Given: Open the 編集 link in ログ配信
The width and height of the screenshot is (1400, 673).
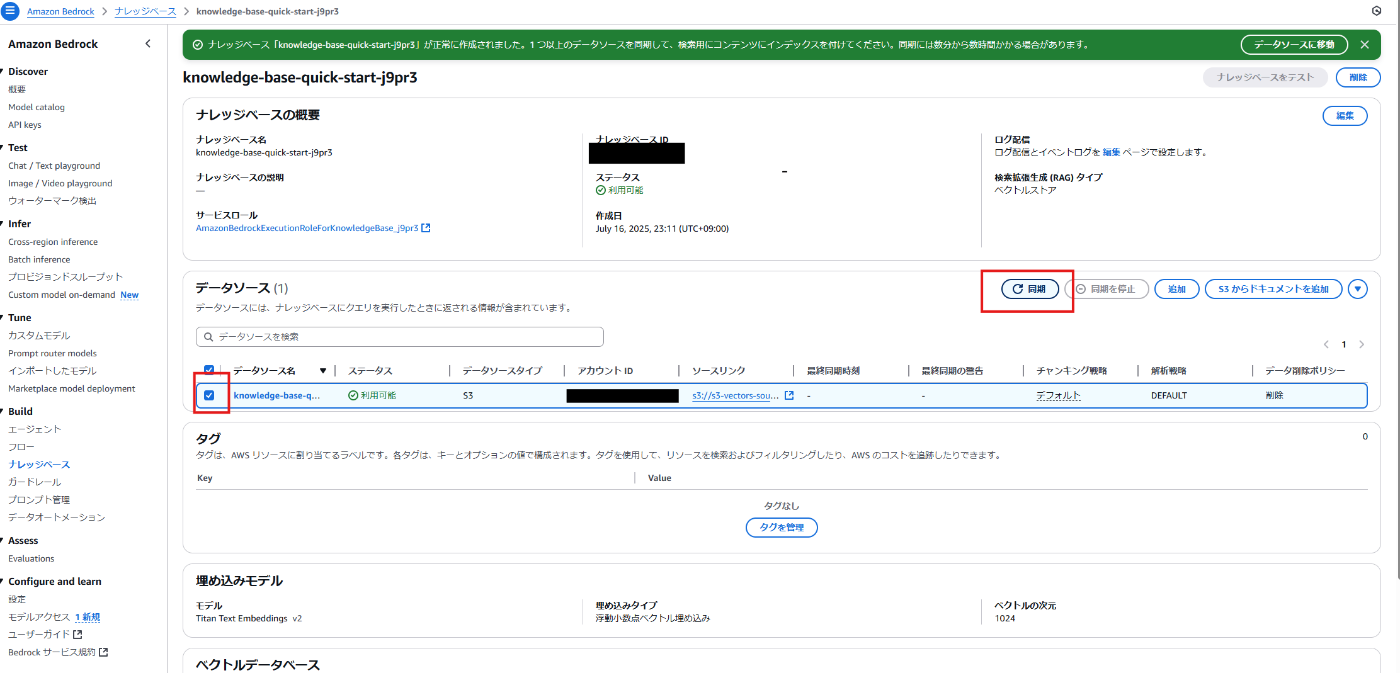Looking at the screenshot, I should (x=1111, y=153).
